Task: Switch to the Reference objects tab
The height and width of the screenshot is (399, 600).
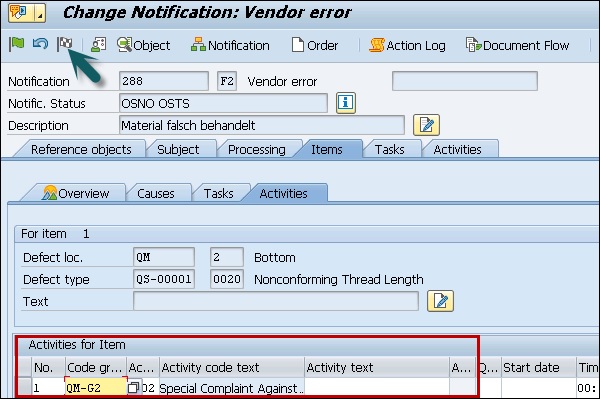Action: [x=81, y=149]
